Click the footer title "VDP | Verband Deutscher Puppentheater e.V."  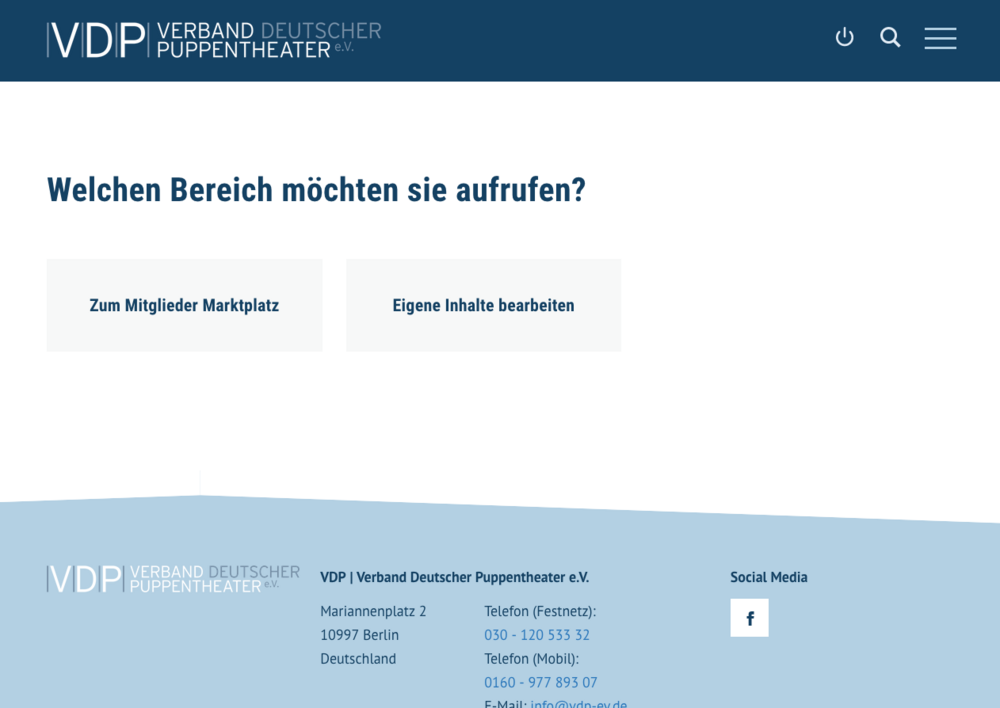(454, 577)
